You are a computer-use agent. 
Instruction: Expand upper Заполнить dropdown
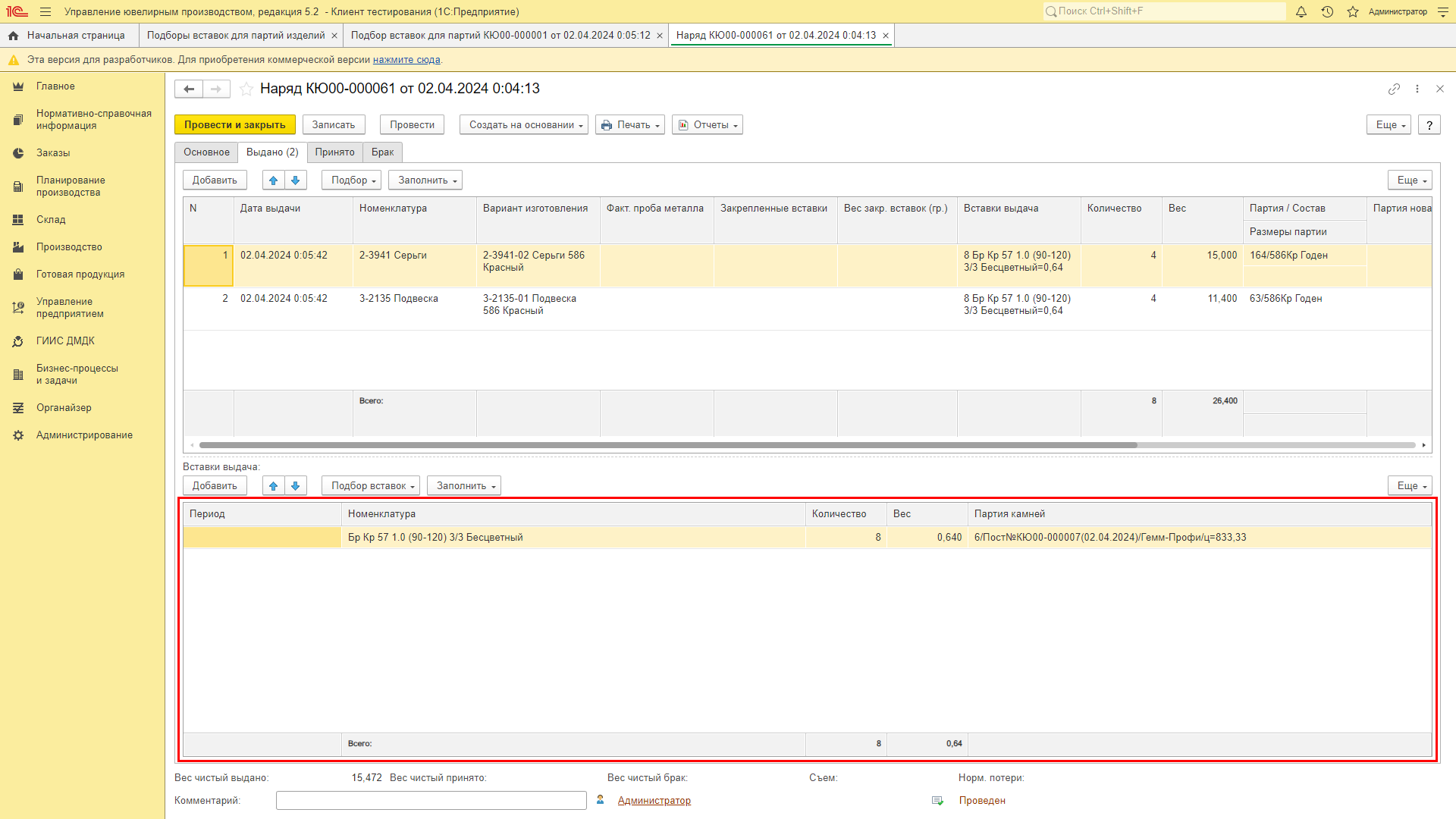[x=425, y=180]
